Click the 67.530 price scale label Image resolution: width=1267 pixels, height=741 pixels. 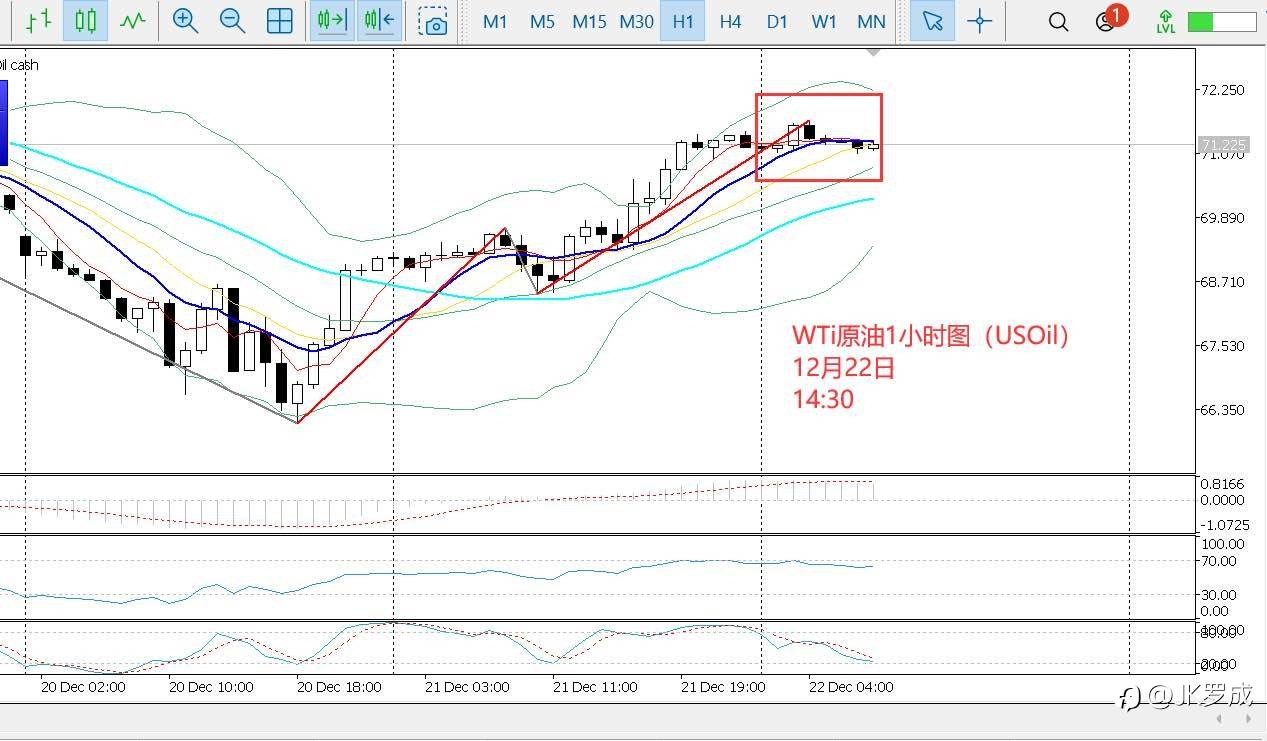tap(1222, 346)
